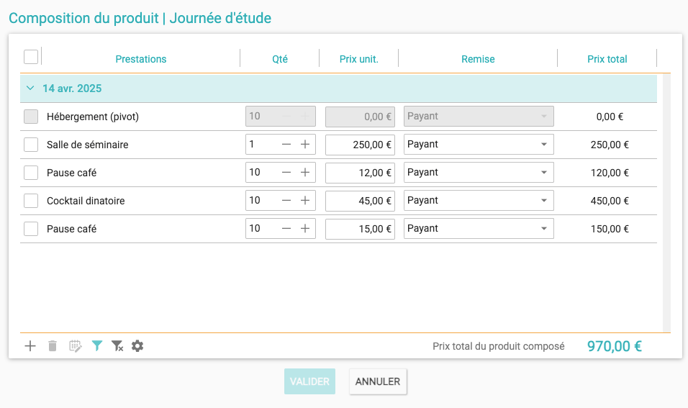The image size is (688, 408).
Task: Click the trash delete icon
Action: coord(53,346)
